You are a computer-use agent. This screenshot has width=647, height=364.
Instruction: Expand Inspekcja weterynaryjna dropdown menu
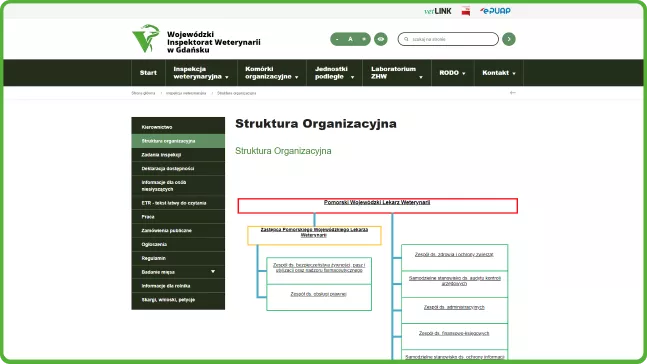[x=201, y=73]
